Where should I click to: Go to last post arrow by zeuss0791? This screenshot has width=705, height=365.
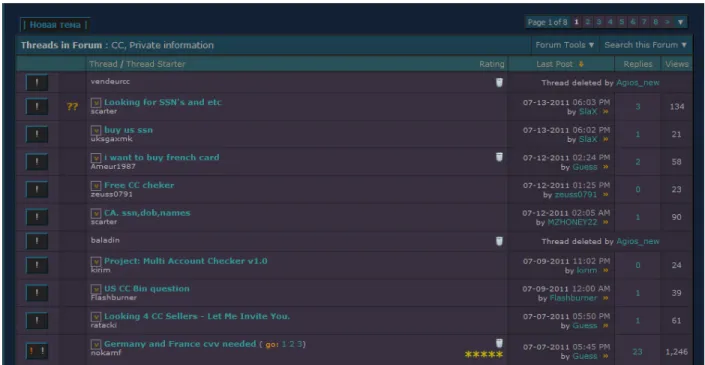605,195
